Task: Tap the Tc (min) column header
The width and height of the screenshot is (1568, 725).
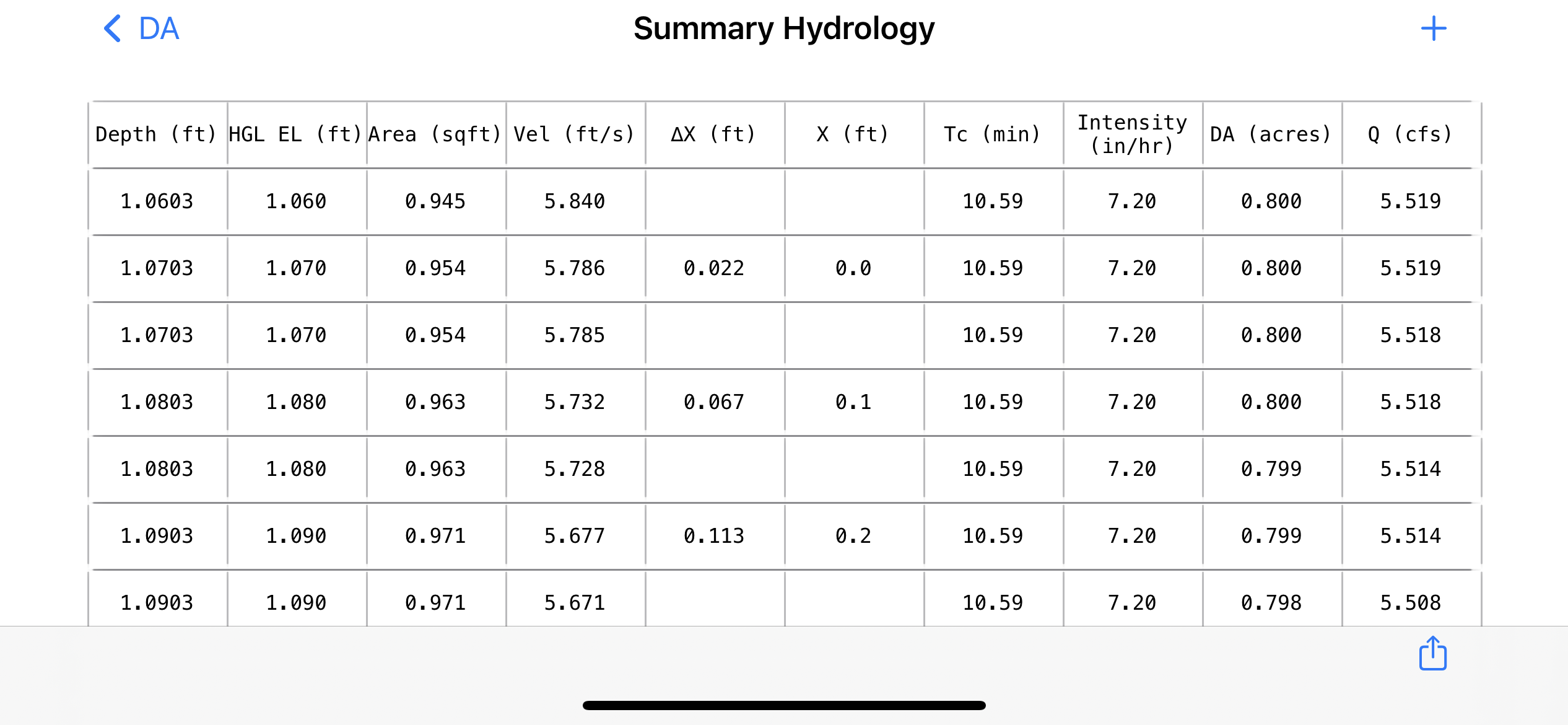Action: (992, 134)
